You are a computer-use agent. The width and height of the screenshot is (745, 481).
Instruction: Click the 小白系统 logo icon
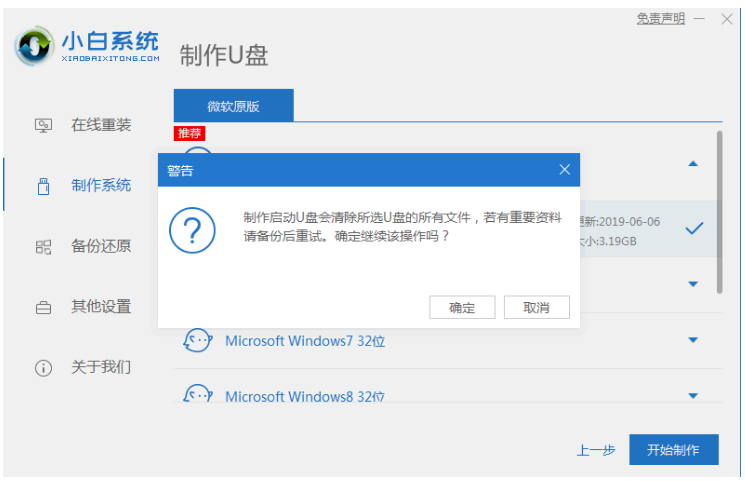coord(35,47)
